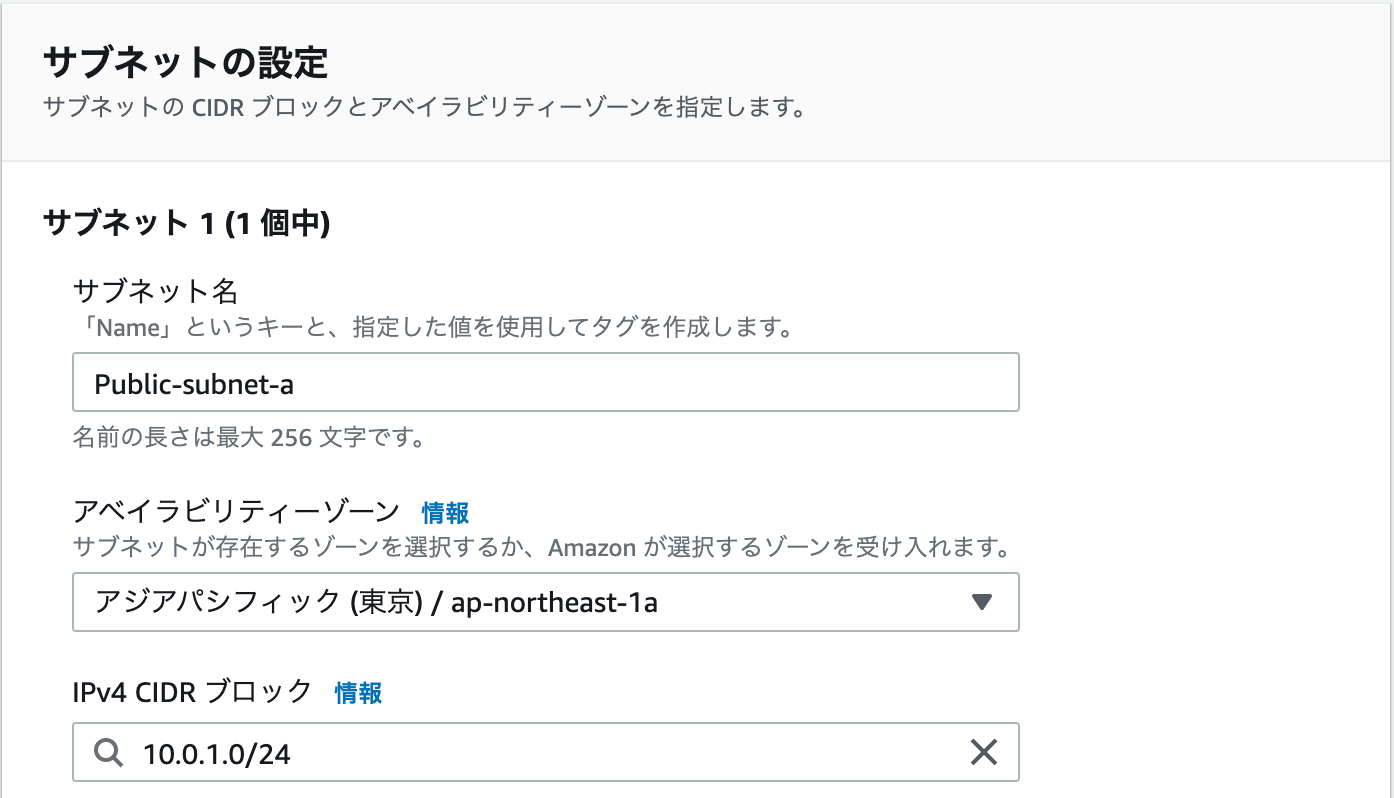
Task: Open the 情報 link beside IPv4 CIDR ブロック
Action: tap(358, 692)
